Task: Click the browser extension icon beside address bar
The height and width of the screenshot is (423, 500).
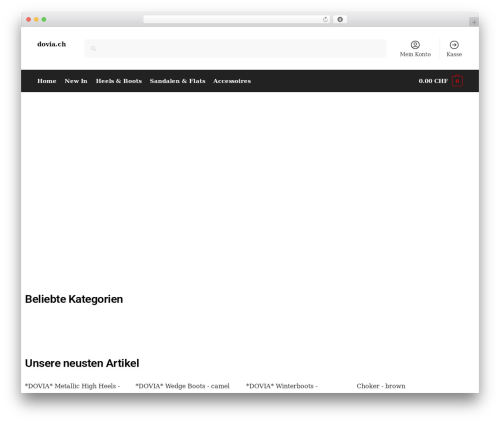Action: pos(340,19)
